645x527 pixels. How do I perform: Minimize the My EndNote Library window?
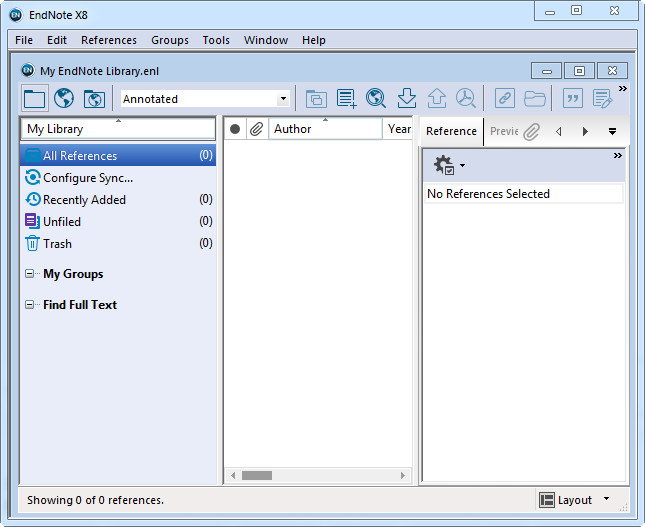click(546, 71)
